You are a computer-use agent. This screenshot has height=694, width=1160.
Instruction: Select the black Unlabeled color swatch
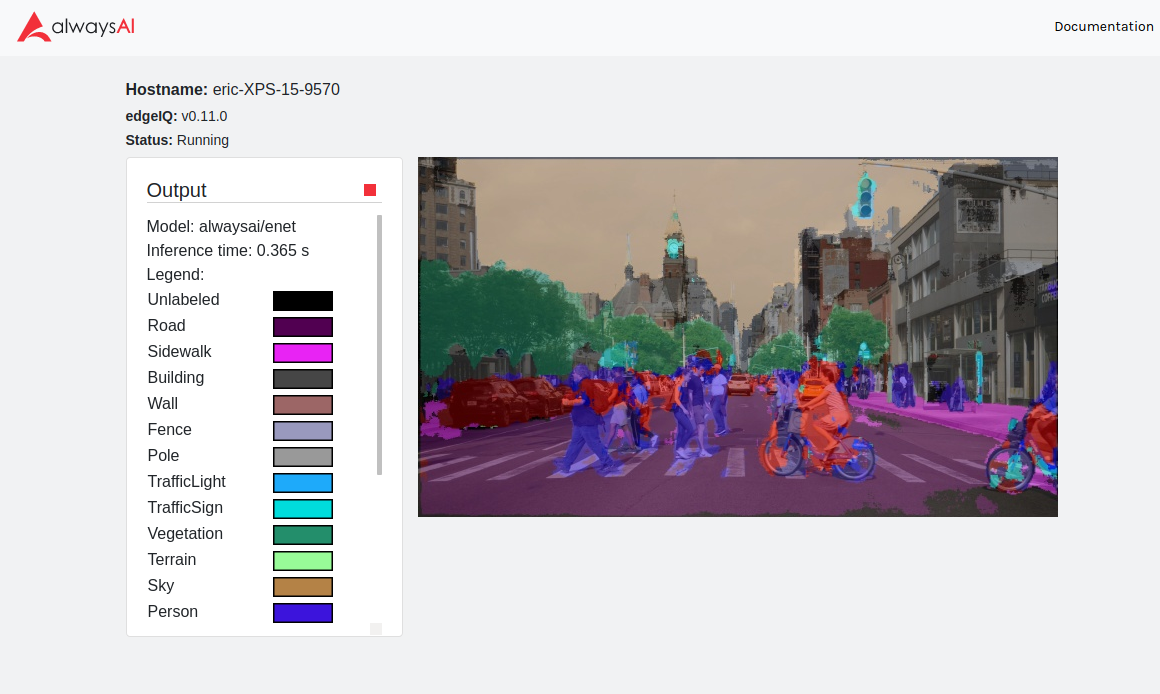point(302,300)
